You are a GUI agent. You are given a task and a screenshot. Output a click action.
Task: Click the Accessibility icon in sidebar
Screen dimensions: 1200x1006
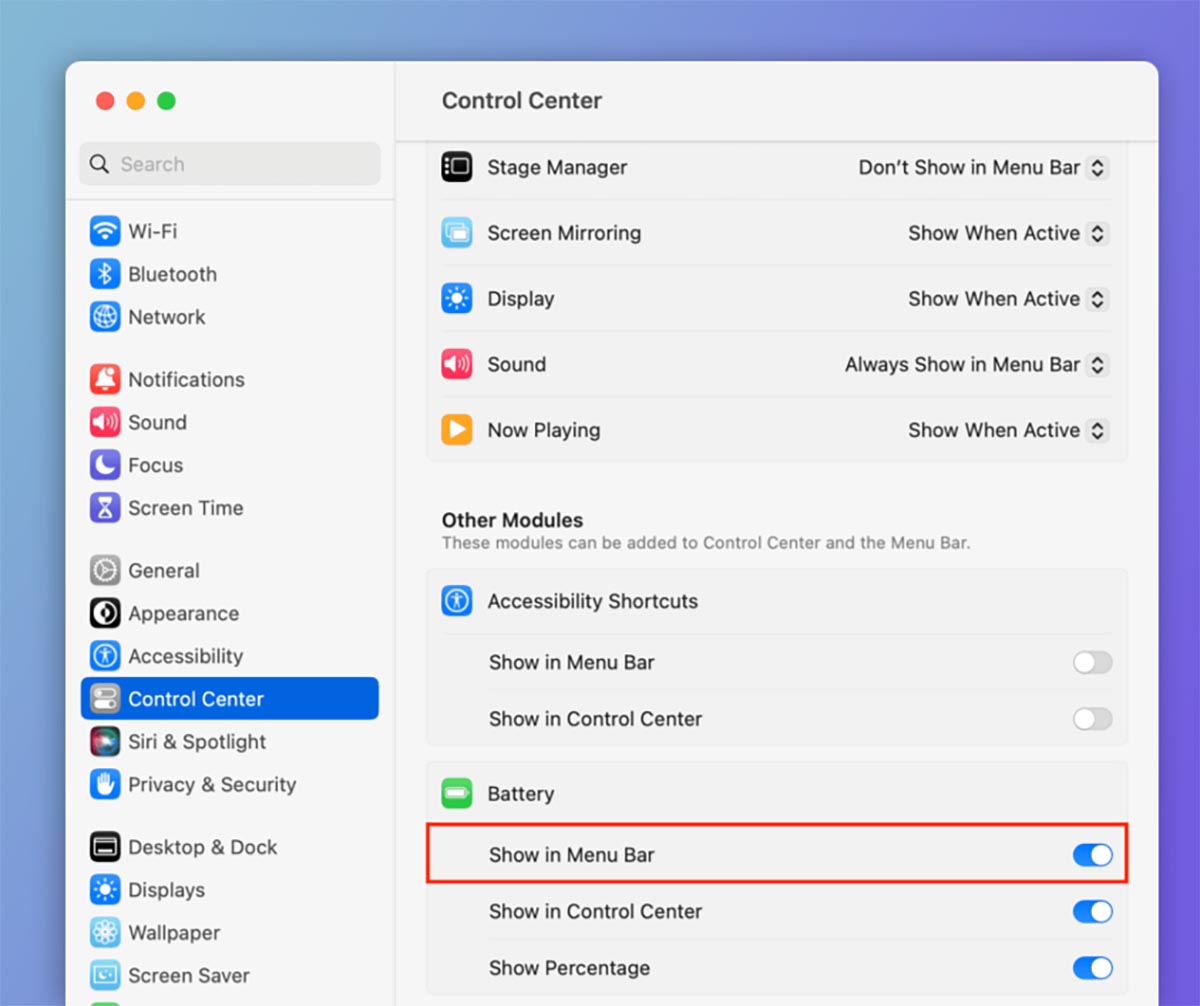(x=105, y=656)
